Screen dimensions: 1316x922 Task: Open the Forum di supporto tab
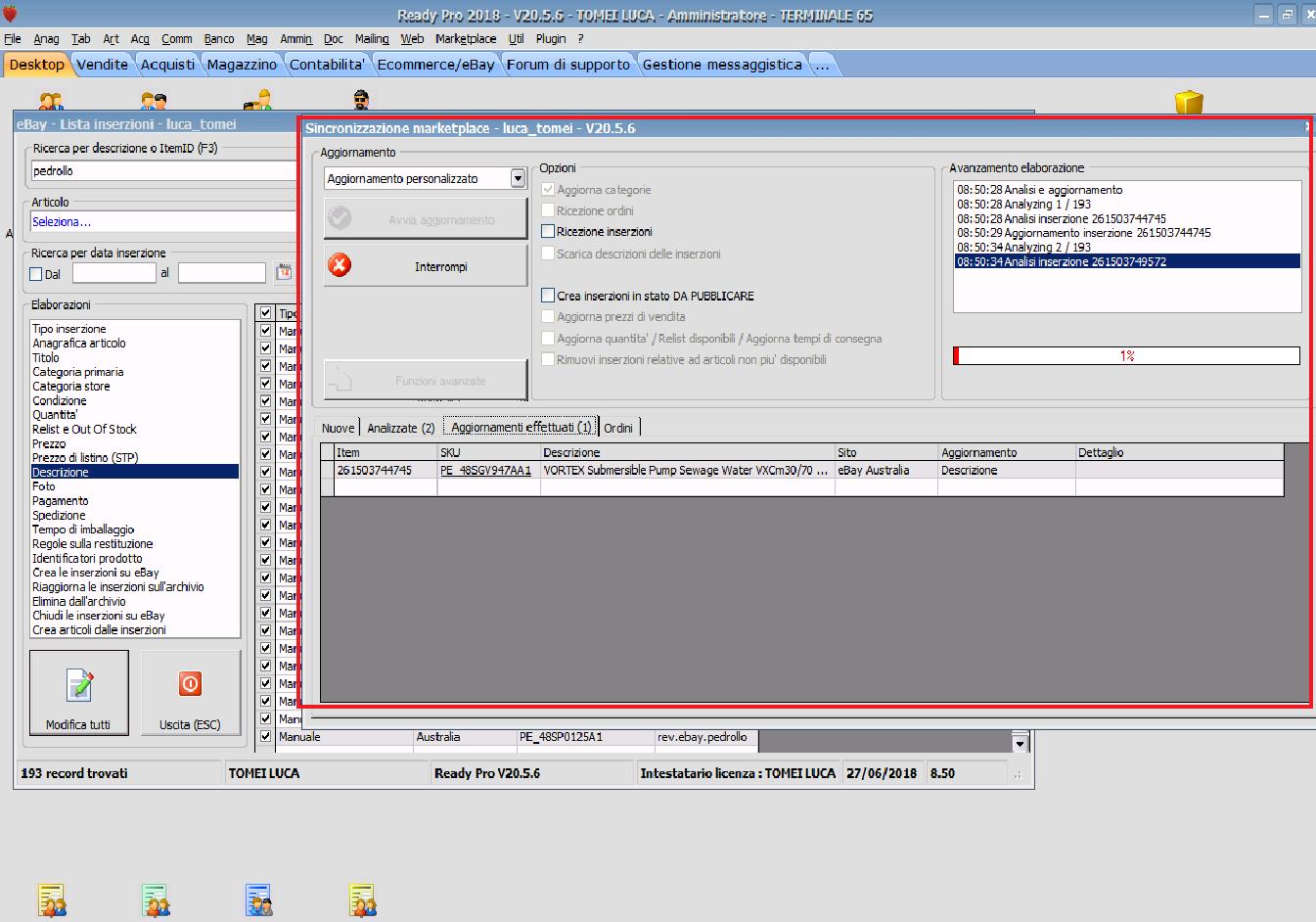tap(568, 65)
